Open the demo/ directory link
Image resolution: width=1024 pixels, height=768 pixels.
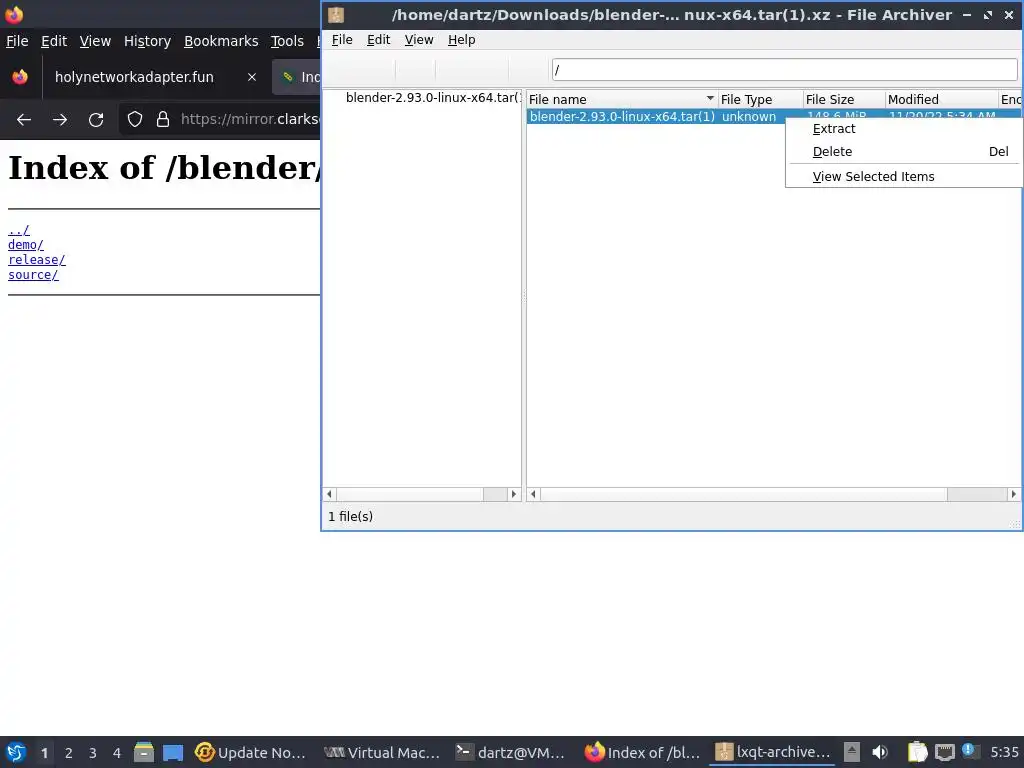25,245
